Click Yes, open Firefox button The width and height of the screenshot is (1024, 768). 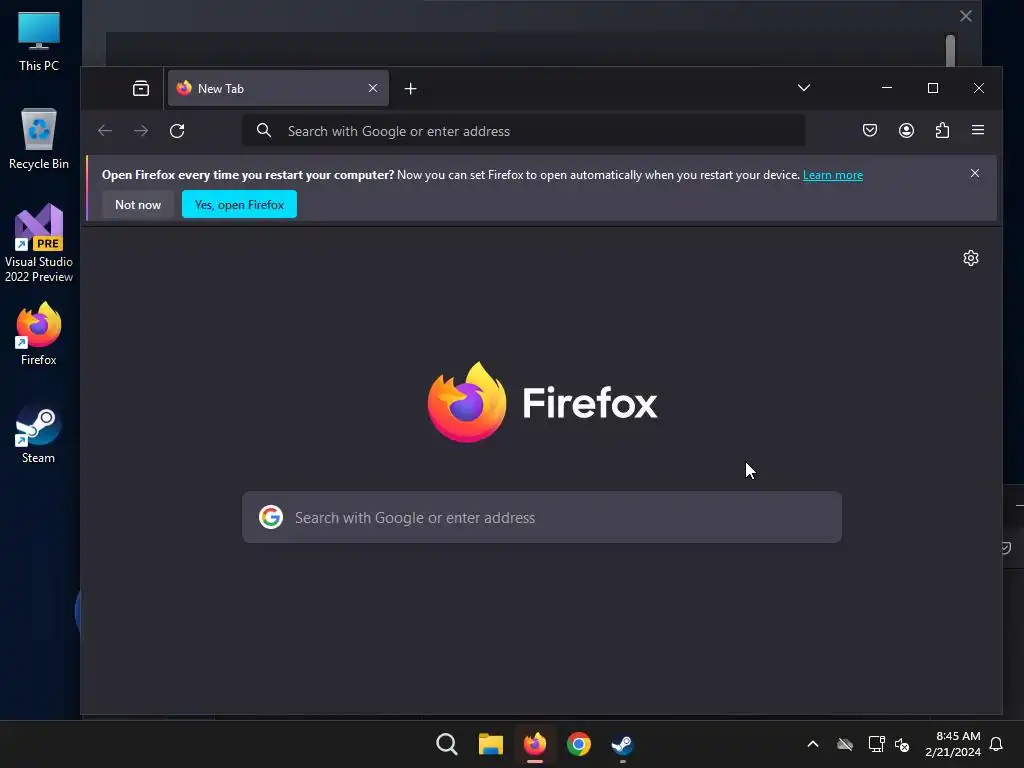click(239, 204)
